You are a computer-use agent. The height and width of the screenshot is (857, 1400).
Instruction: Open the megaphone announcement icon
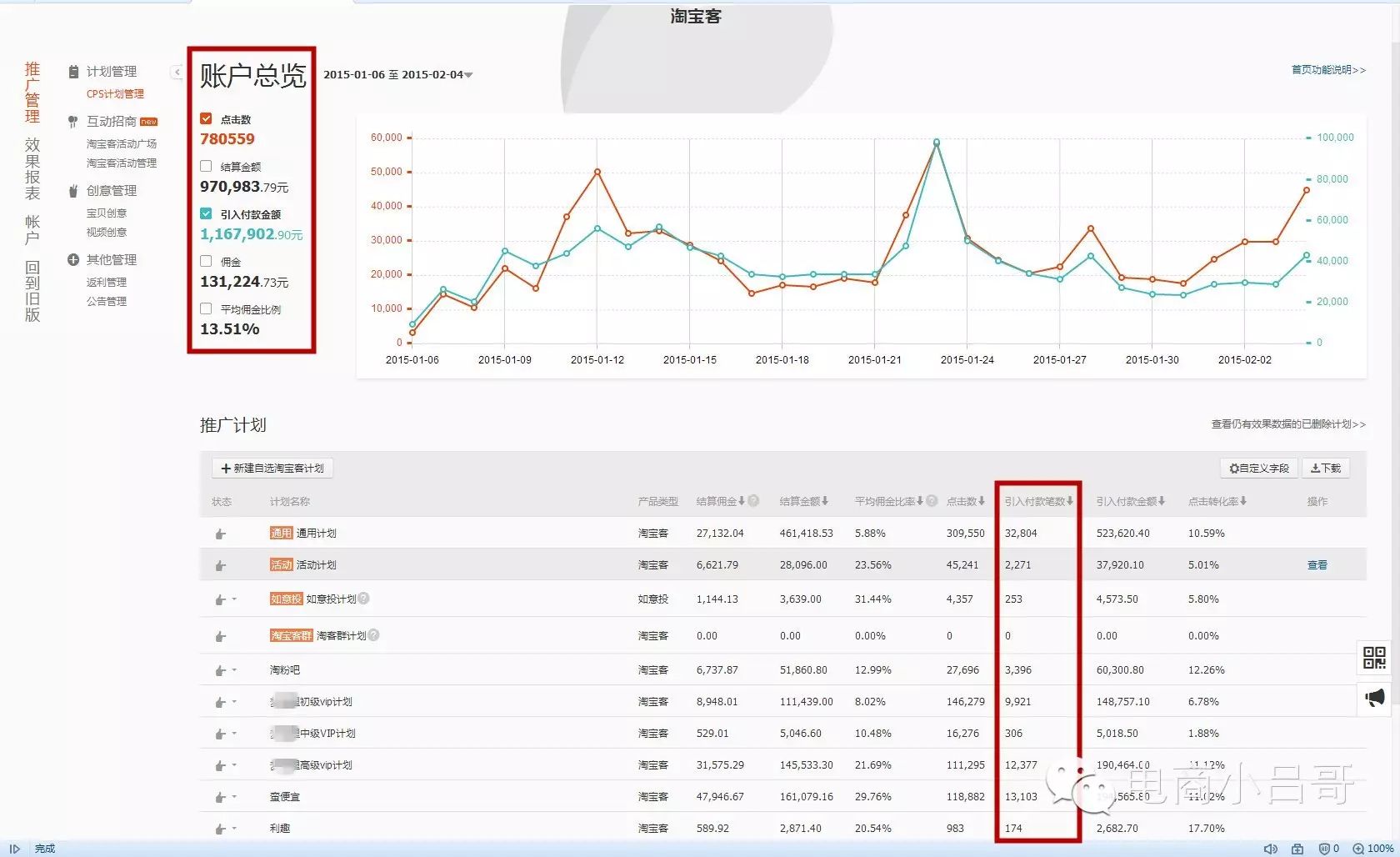(1374, 697)
